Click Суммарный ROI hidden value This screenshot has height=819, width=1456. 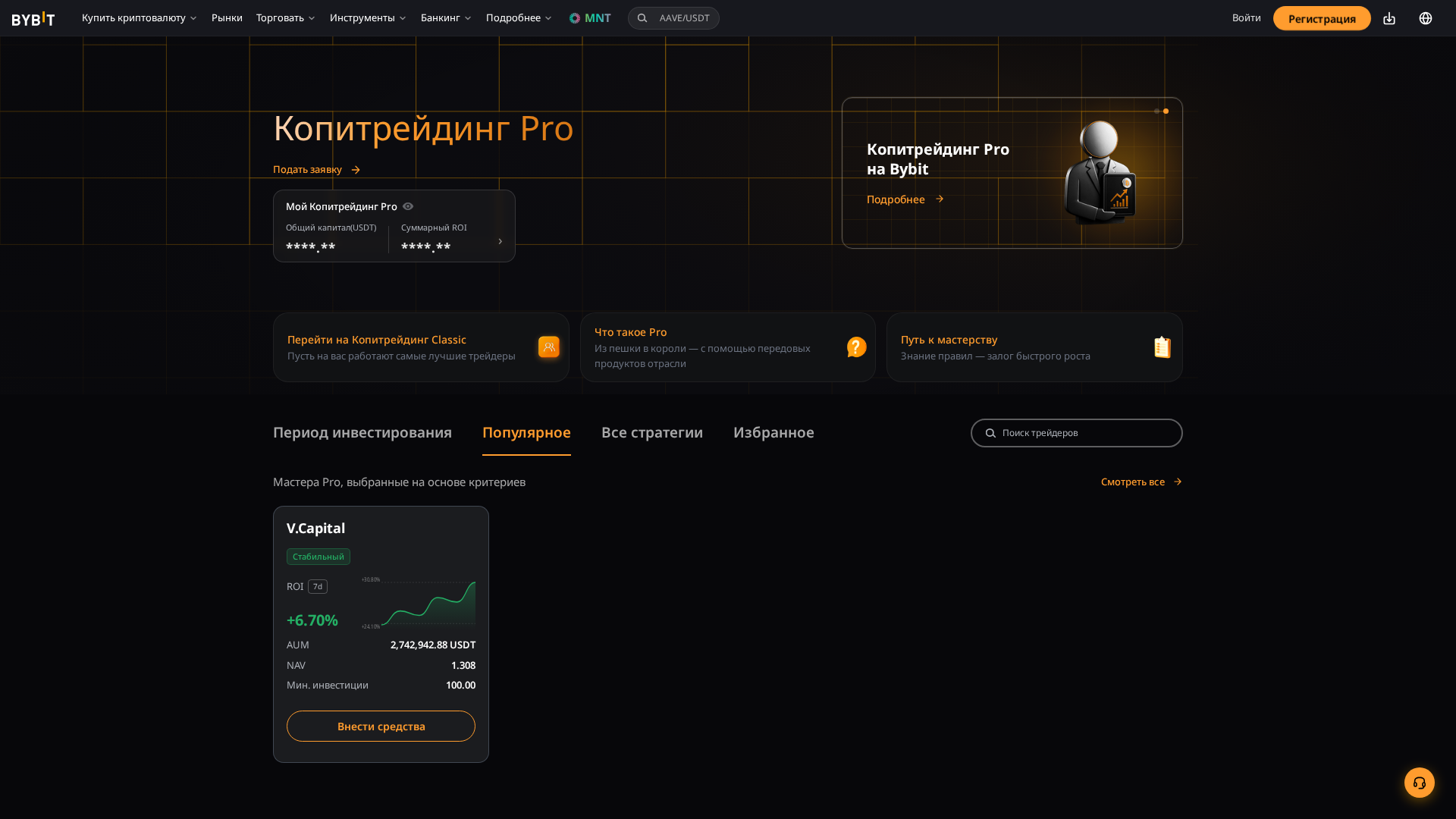pyautogui.click(x=425, y=246)
